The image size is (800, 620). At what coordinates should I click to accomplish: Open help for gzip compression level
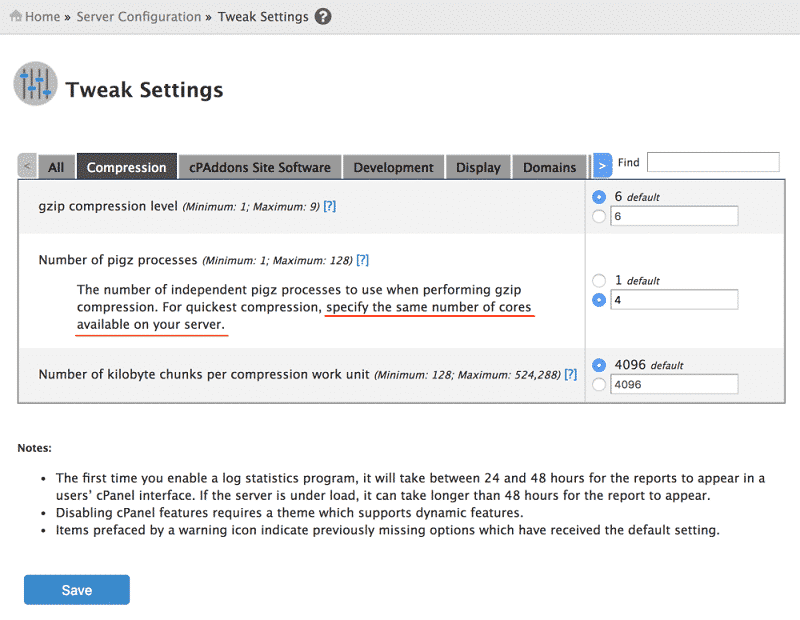click(329, 206)
